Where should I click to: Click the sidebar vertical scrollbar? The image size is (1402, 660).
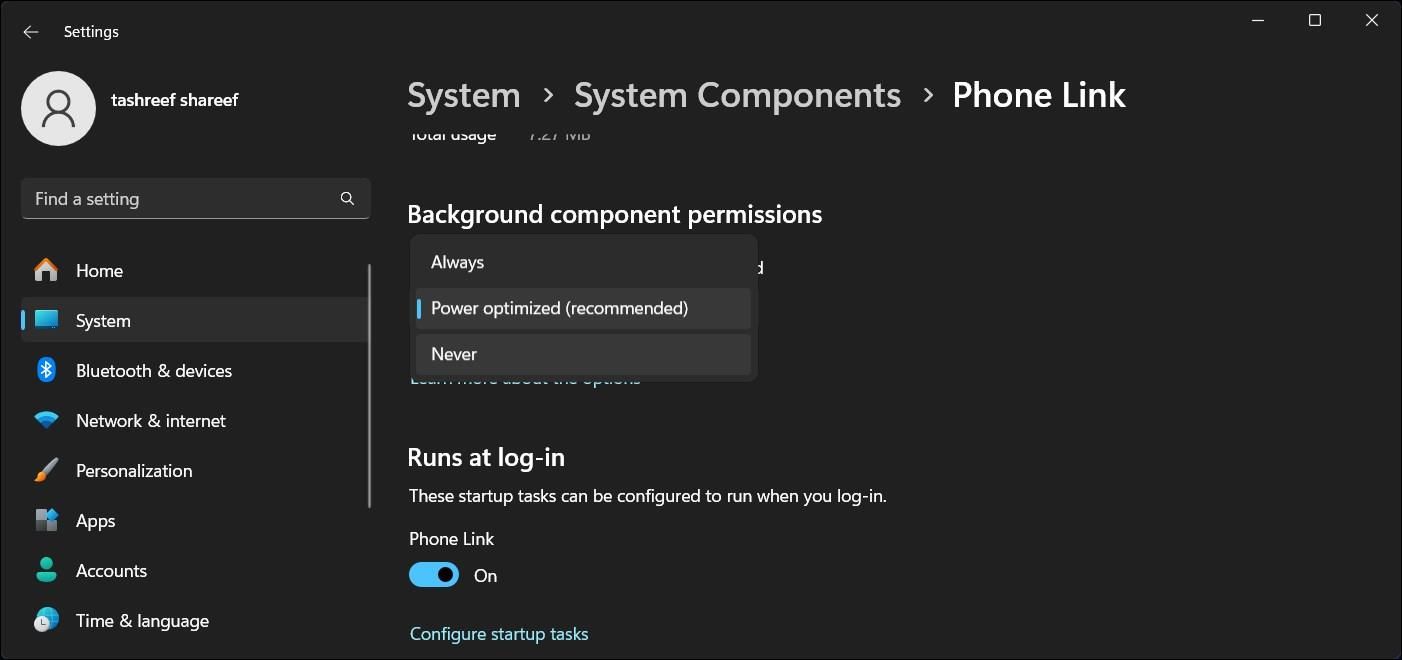[370, 385]
